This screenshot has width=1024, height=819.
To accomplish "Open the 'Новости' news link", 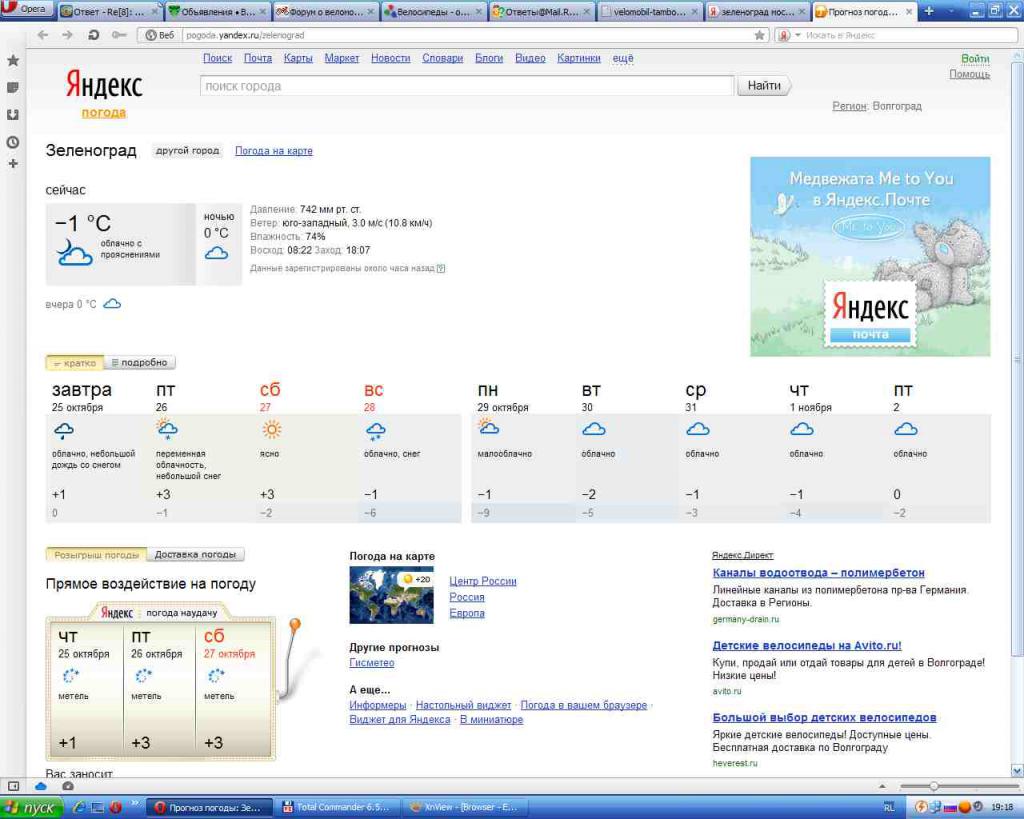I will tap(391, 58).
